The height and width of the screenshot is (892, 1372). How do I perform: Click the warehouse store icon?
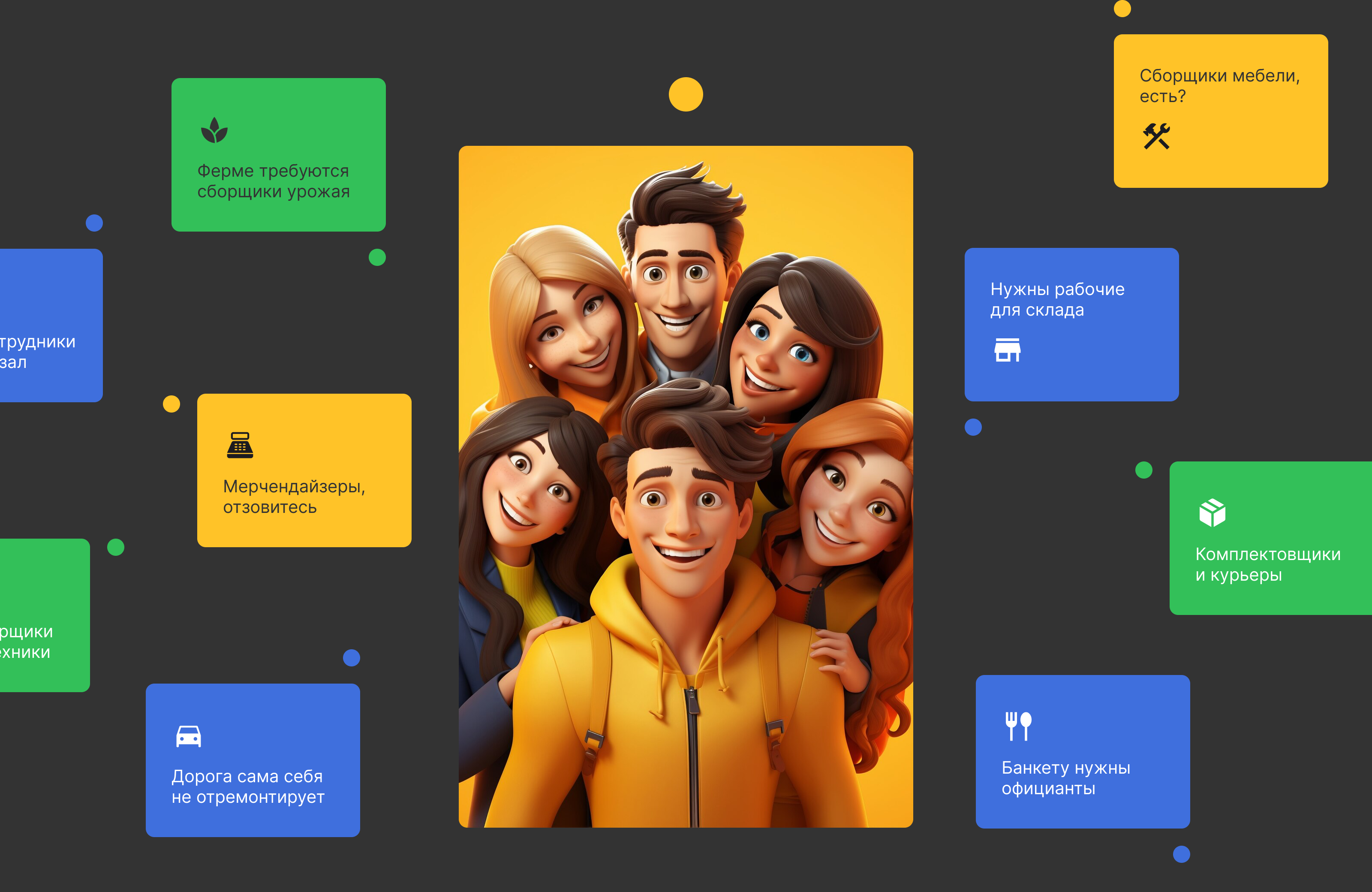pos(1007,350)
